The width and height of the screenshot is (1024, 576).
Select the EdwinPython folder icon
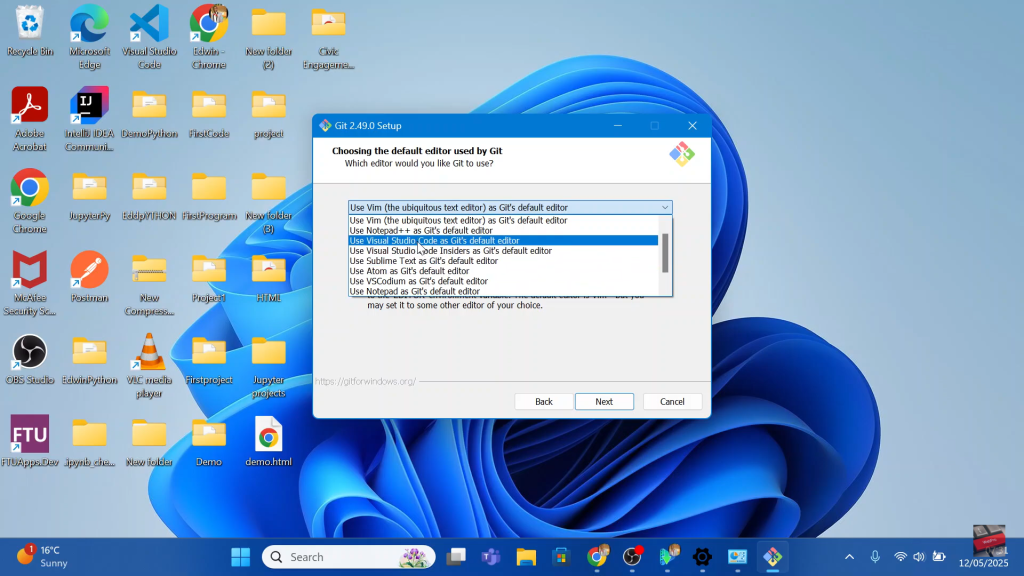point(89,360)
